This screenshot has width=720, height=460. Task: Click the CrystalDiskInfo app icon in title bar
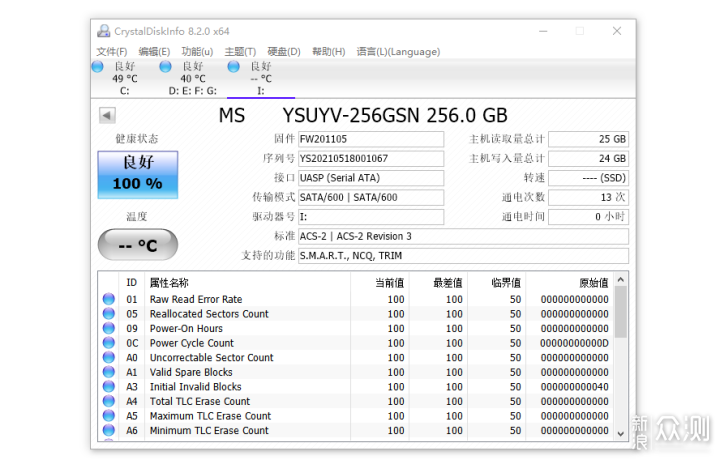(x=104, y=31)
